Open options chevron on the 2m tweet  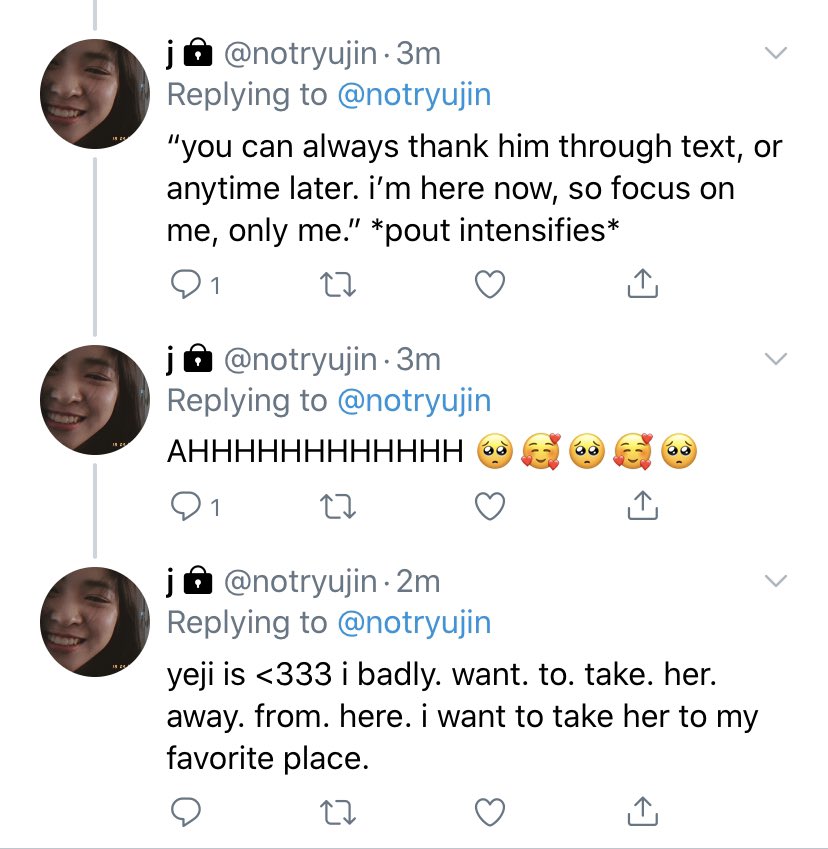775,581
